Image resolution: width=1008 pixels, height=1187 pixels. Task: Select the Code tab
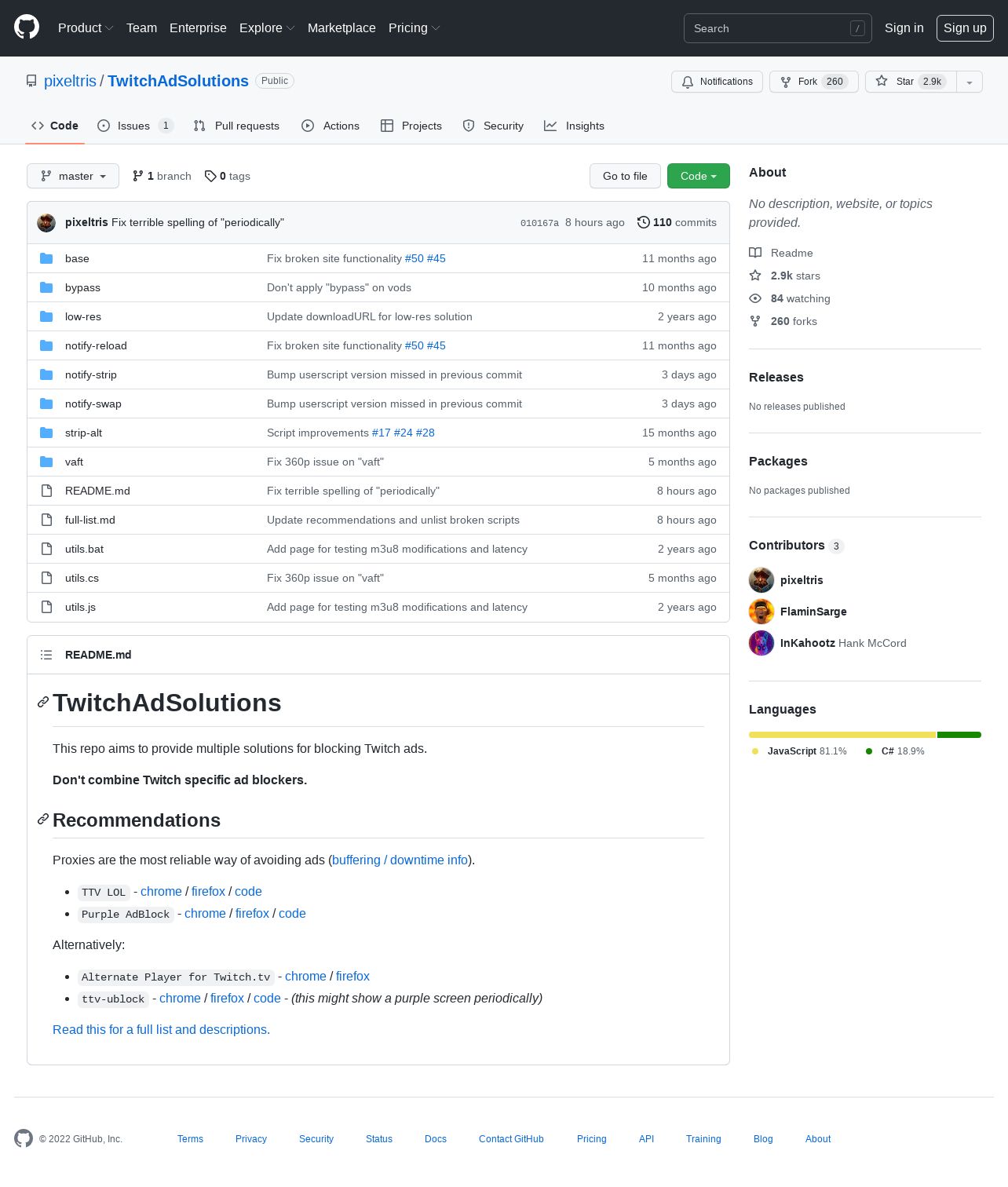tap(55, 126)
